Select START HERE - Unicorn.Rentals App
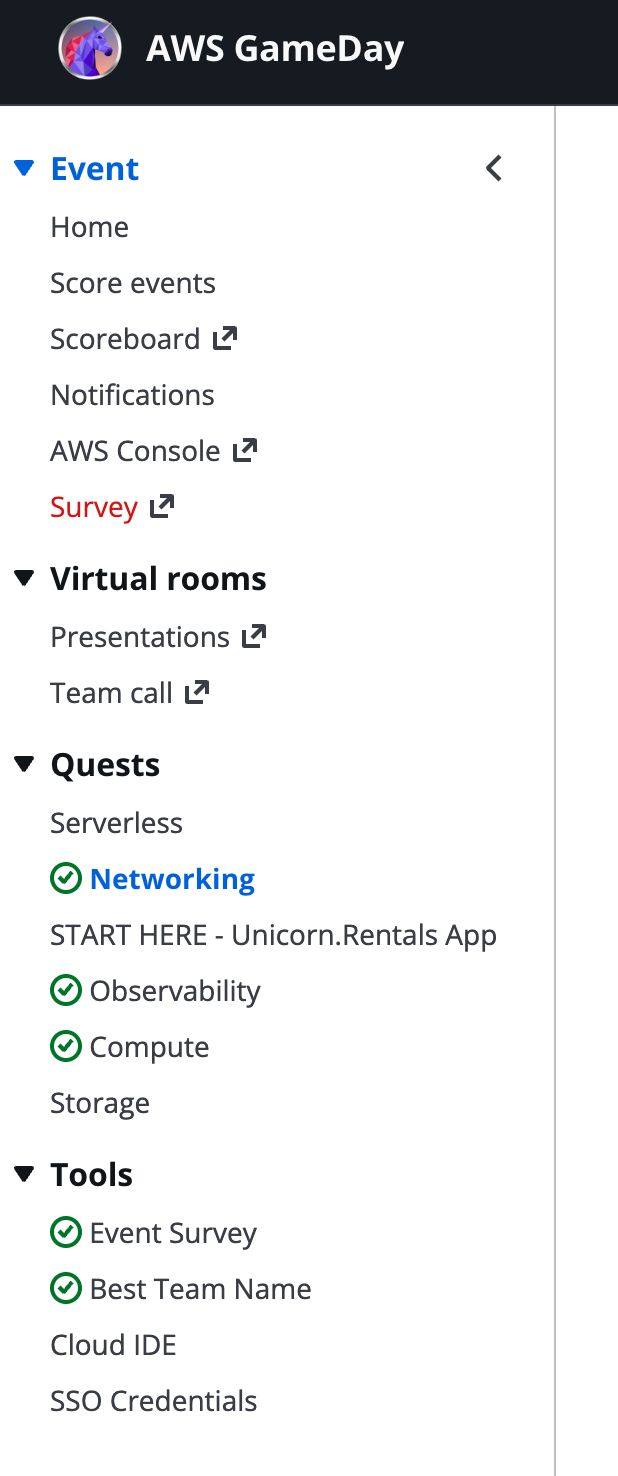Screen dimensions: 618x1476 tap(273, 934)
